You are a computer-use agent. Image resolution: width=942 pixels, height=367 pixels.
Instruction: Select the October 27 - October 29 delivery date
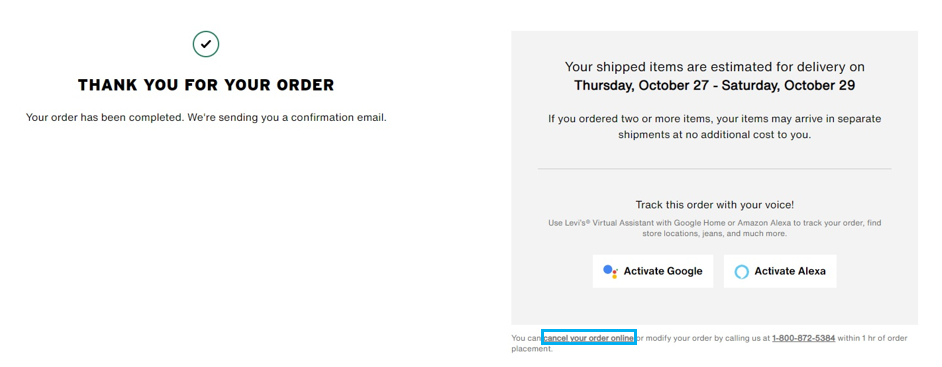click(714, 85)
